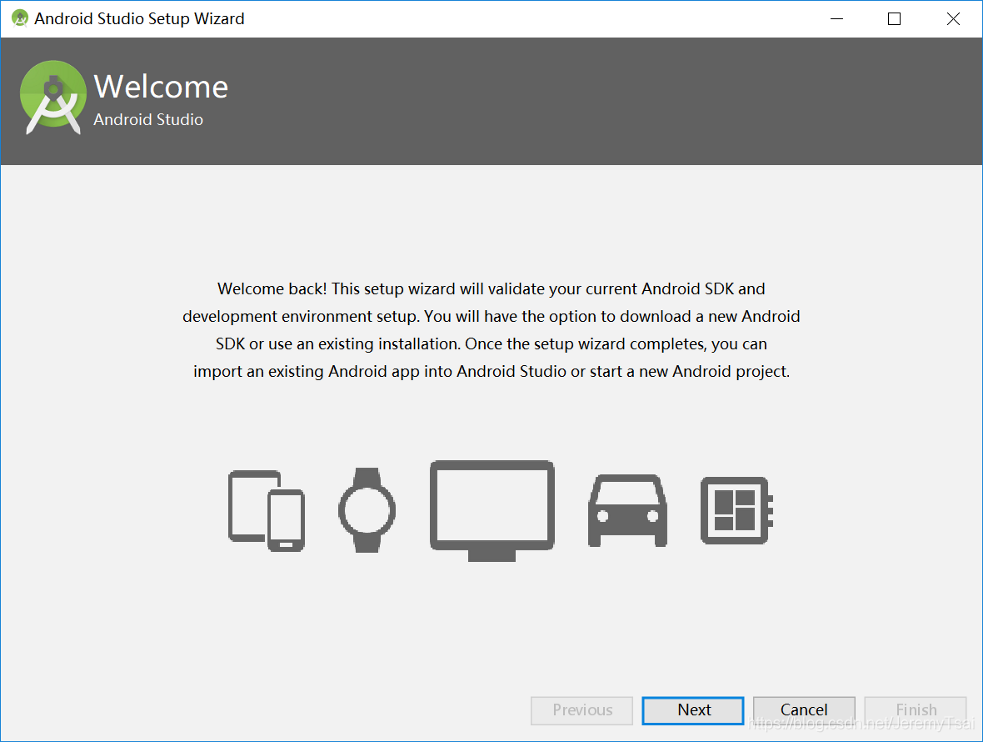Click the Welcome heading text

161,86
